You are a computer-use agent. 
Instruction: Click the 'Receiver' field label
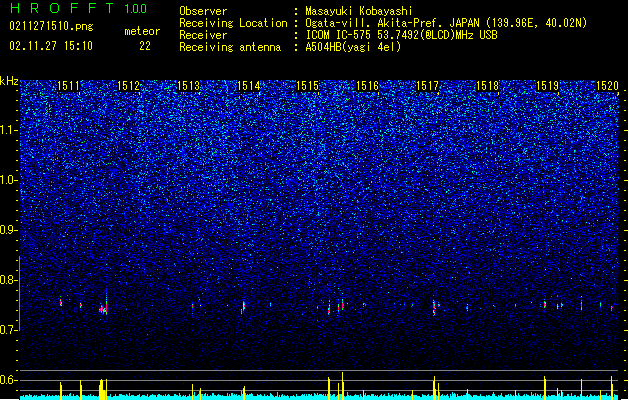[x=203, y=35]
